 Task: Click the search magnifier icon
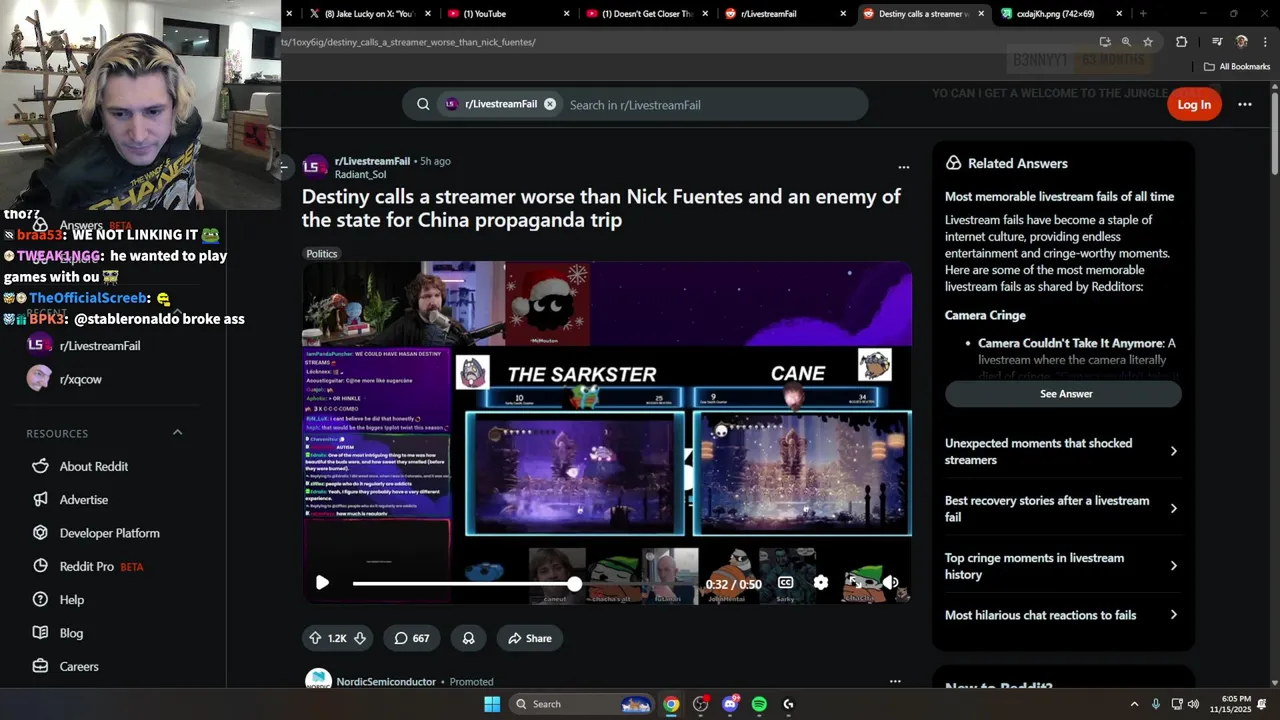(423, 104)
